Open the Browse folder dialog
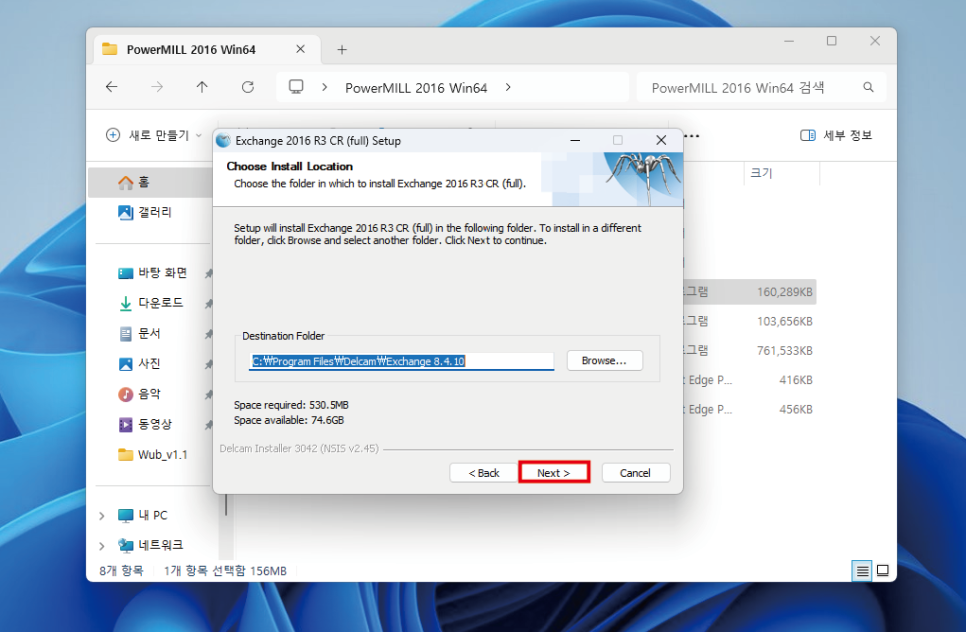Screen dimensions: 966x632 point(604,360)
